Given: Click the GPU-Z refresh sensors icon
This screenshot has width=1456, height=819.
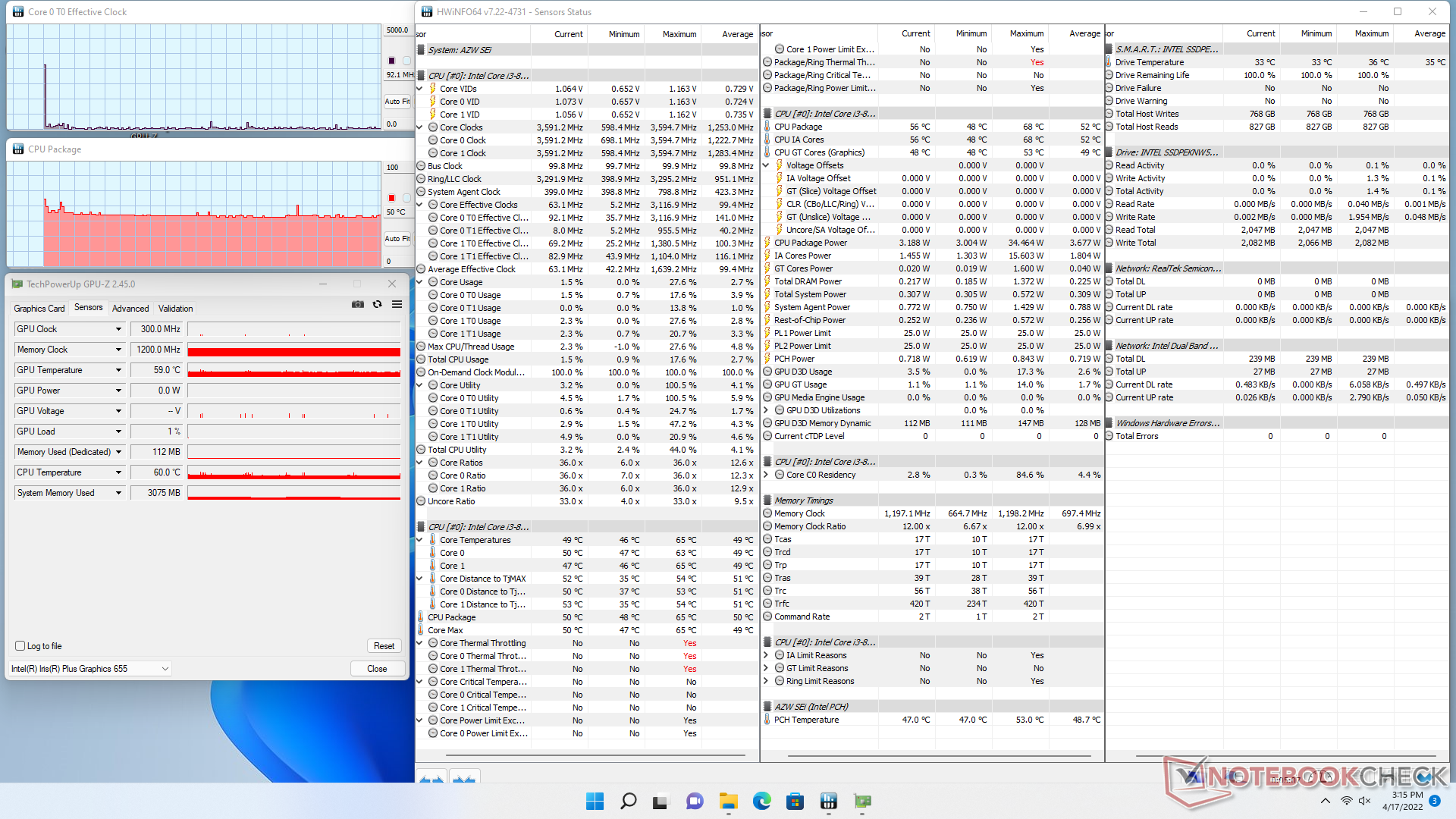Looking at the screenshot, I should tap(377, 305).
